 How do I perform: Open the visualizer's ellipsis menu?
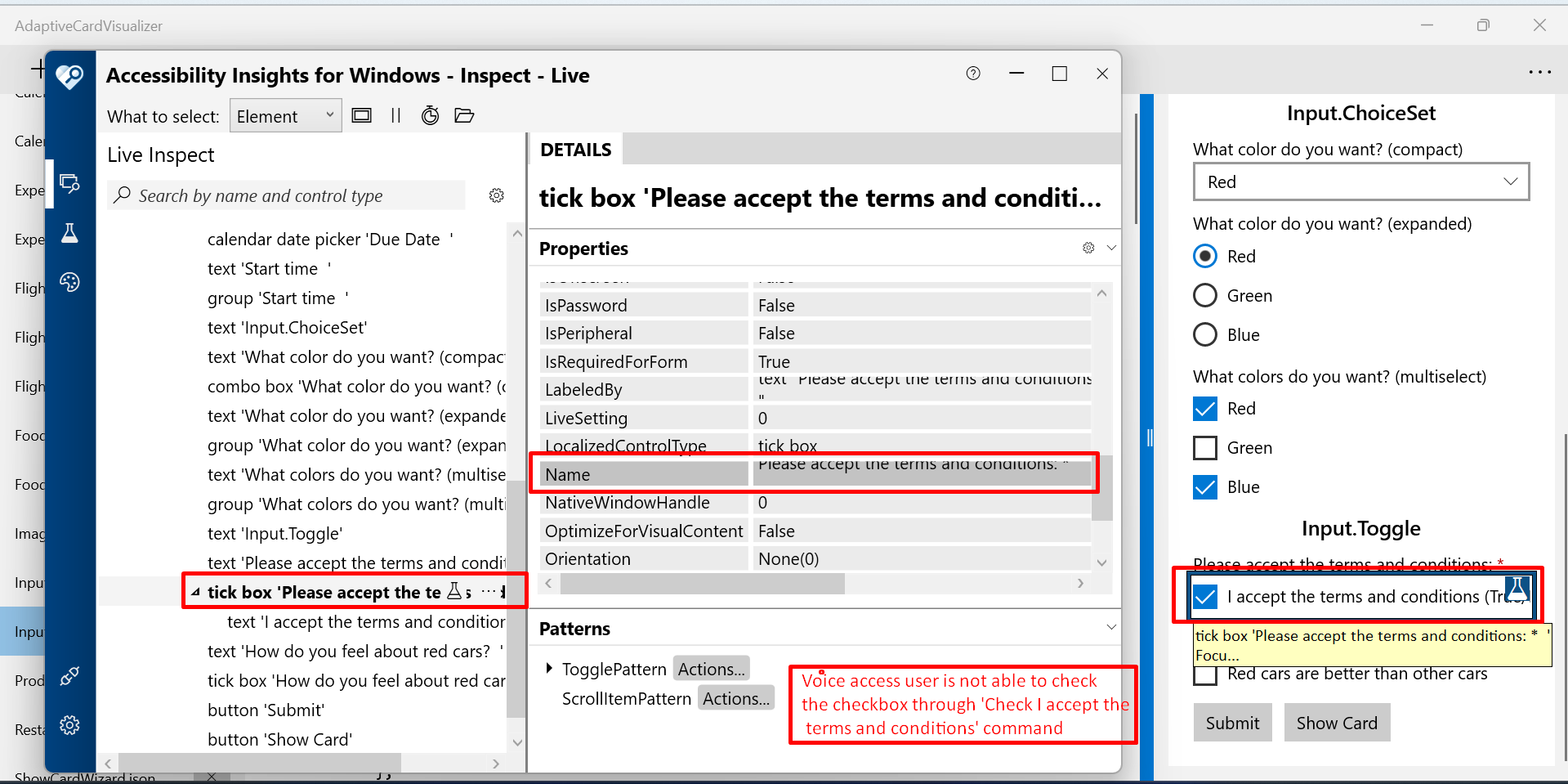coord(1539,72)
